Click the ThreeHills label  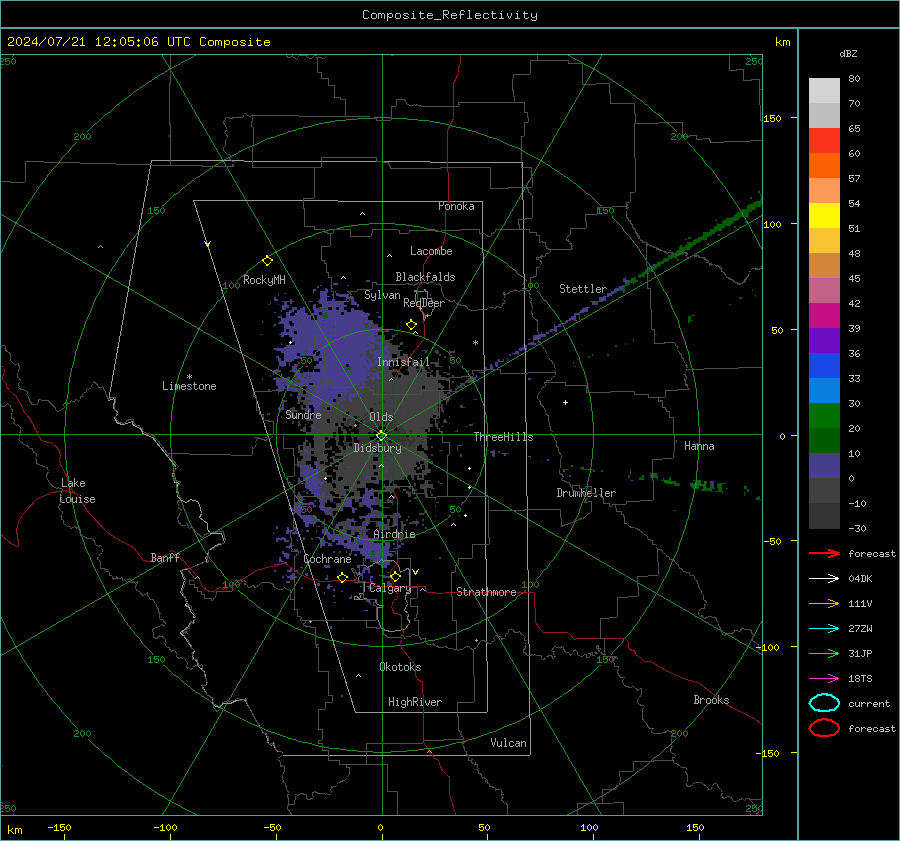pyautogui.click(x=503, y=437)
